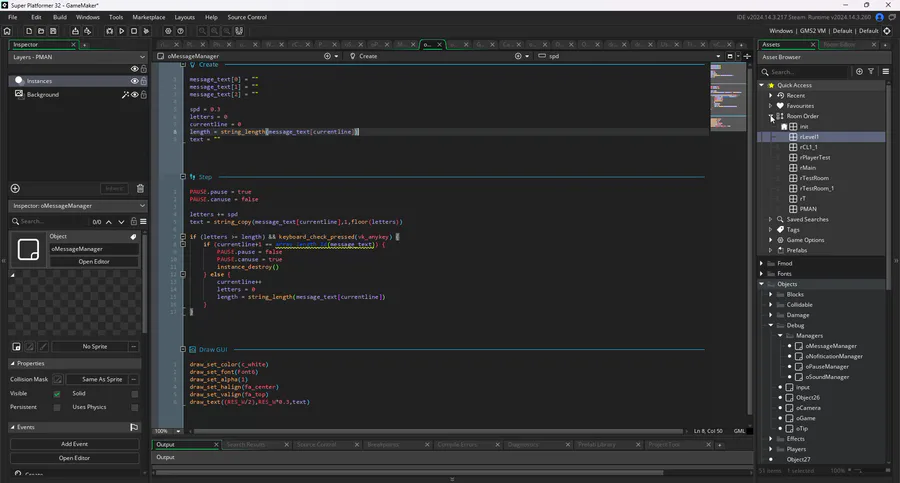
Task: Start the debugger with the bug icon
Action: pyautogui.click(x=109, y=31)
